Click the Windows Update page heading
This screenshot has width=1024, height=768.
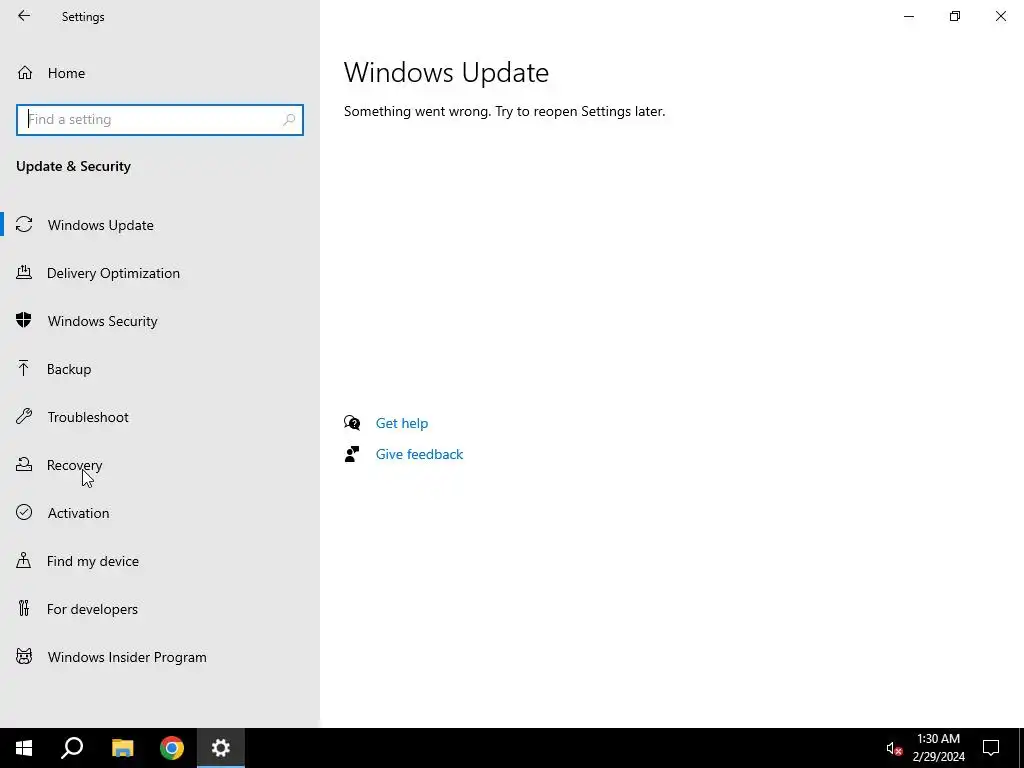446,72
